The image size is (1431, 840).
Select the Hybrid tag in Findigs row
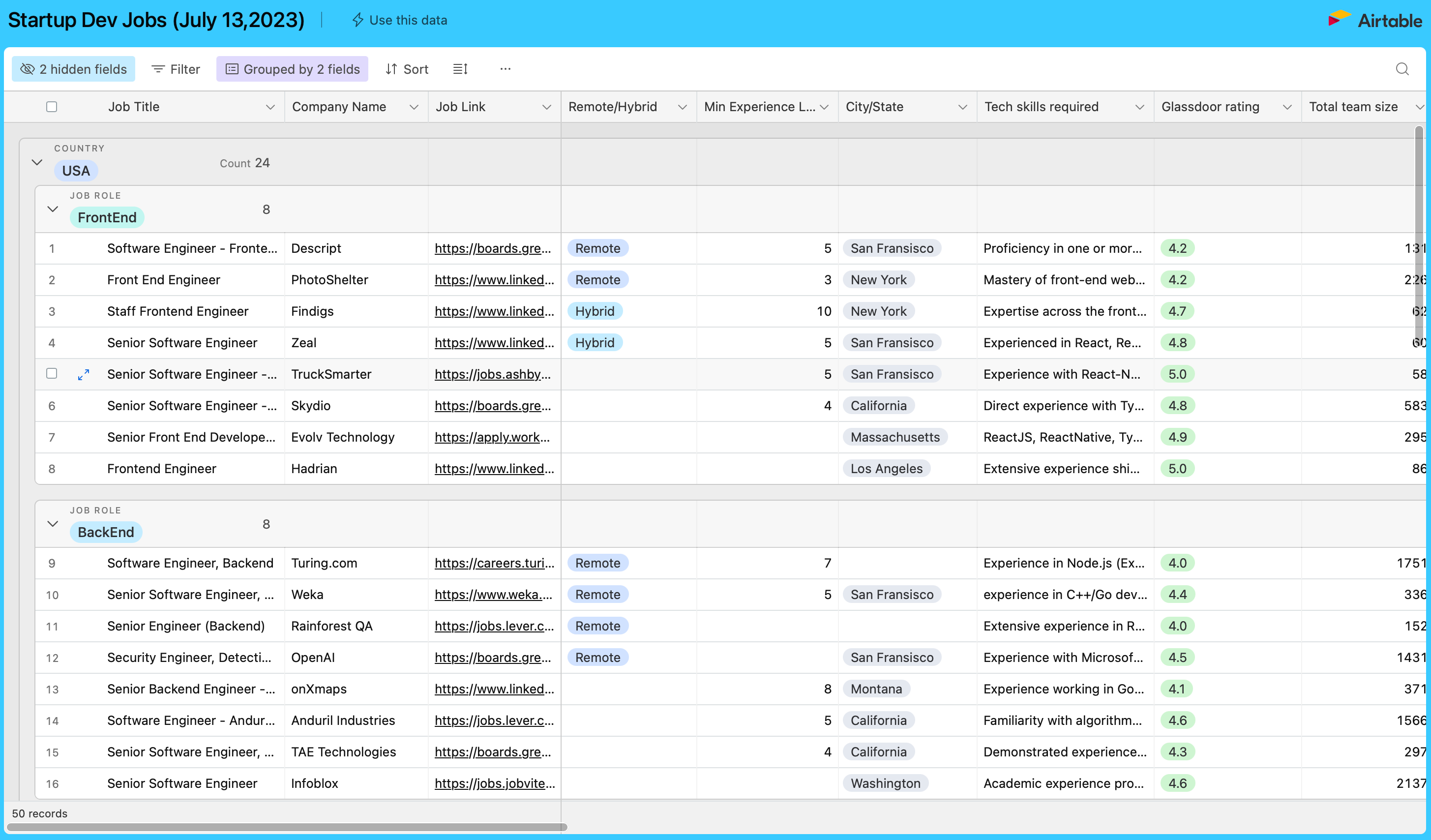coord(595,311)
